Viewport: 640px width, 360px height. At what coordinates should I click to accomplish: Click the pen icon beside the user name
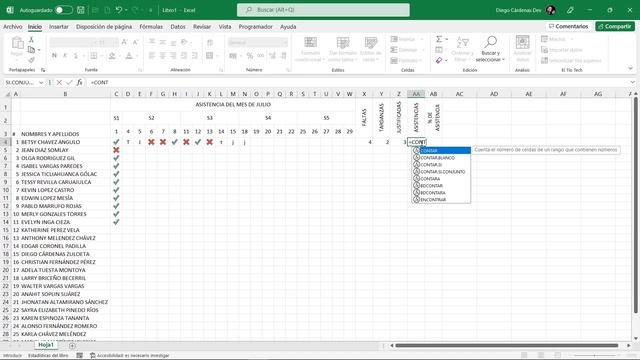pos(570,10)
